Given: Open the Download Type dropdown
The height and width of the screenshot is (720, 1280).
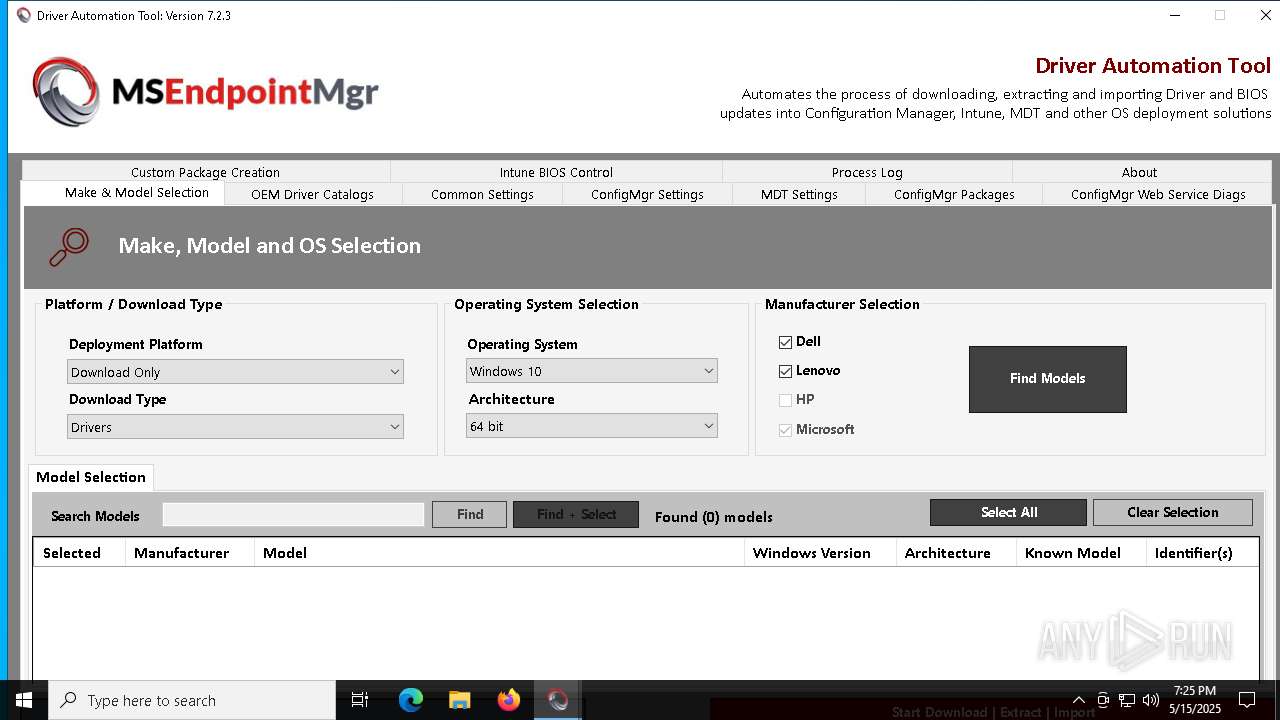Looking at the screenshot, I should click(235, 427).
